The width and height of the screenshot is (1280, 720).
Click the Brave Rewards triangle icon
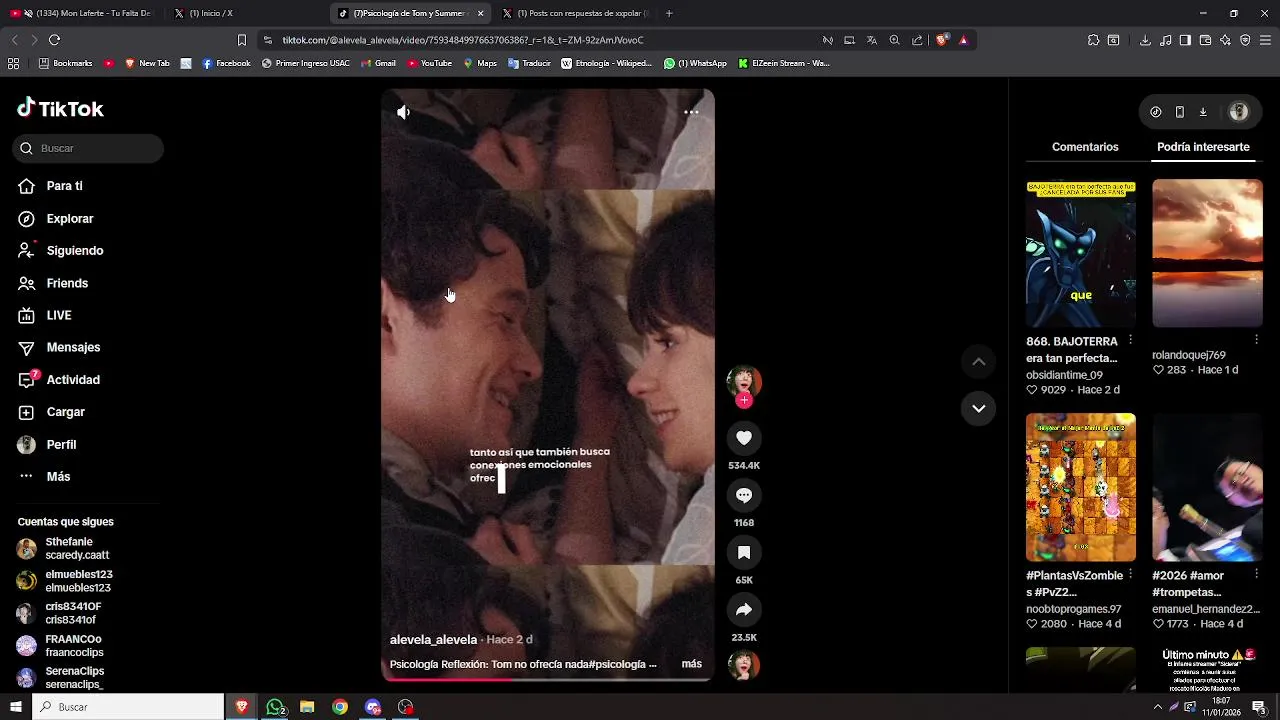point(964,40)
